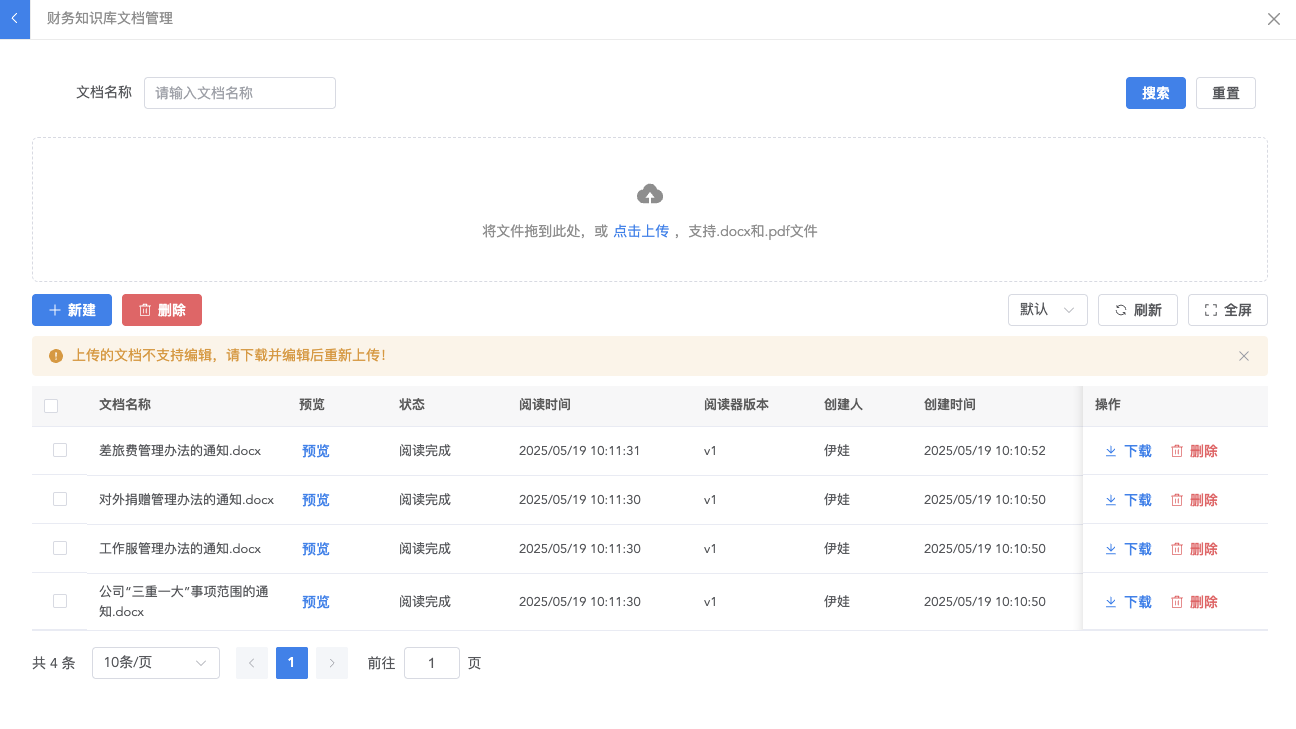Click the 刷新 button

[1138, 310]
